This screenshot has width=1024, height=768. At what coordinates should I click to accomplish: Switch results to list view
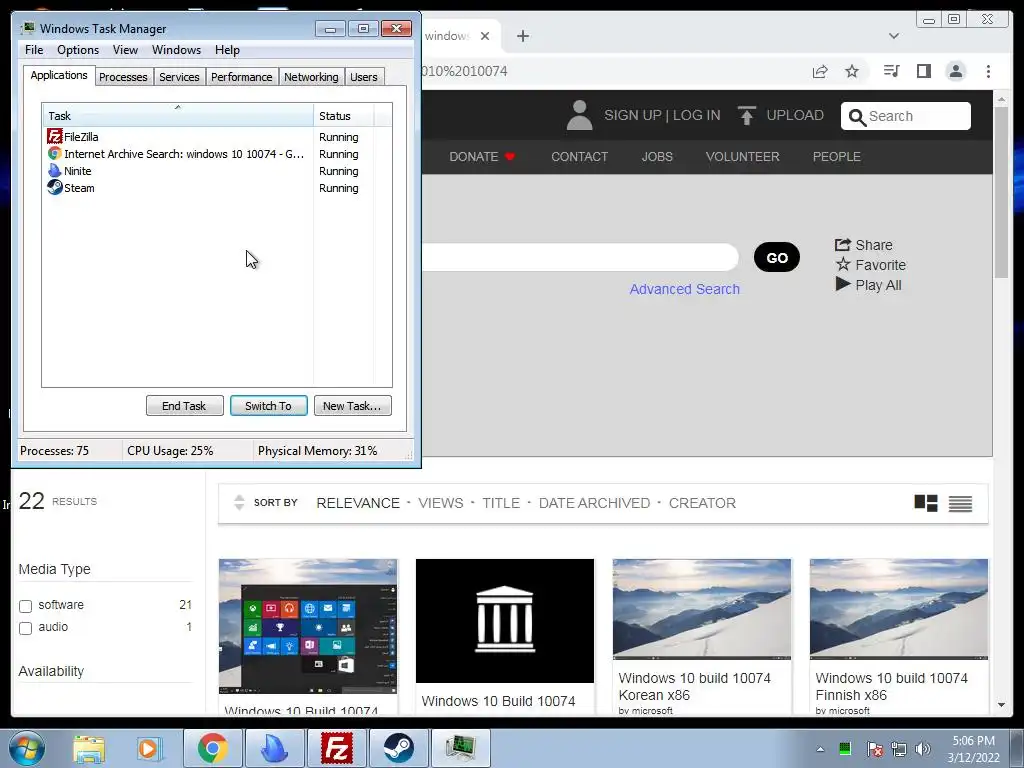pos(960,503)
